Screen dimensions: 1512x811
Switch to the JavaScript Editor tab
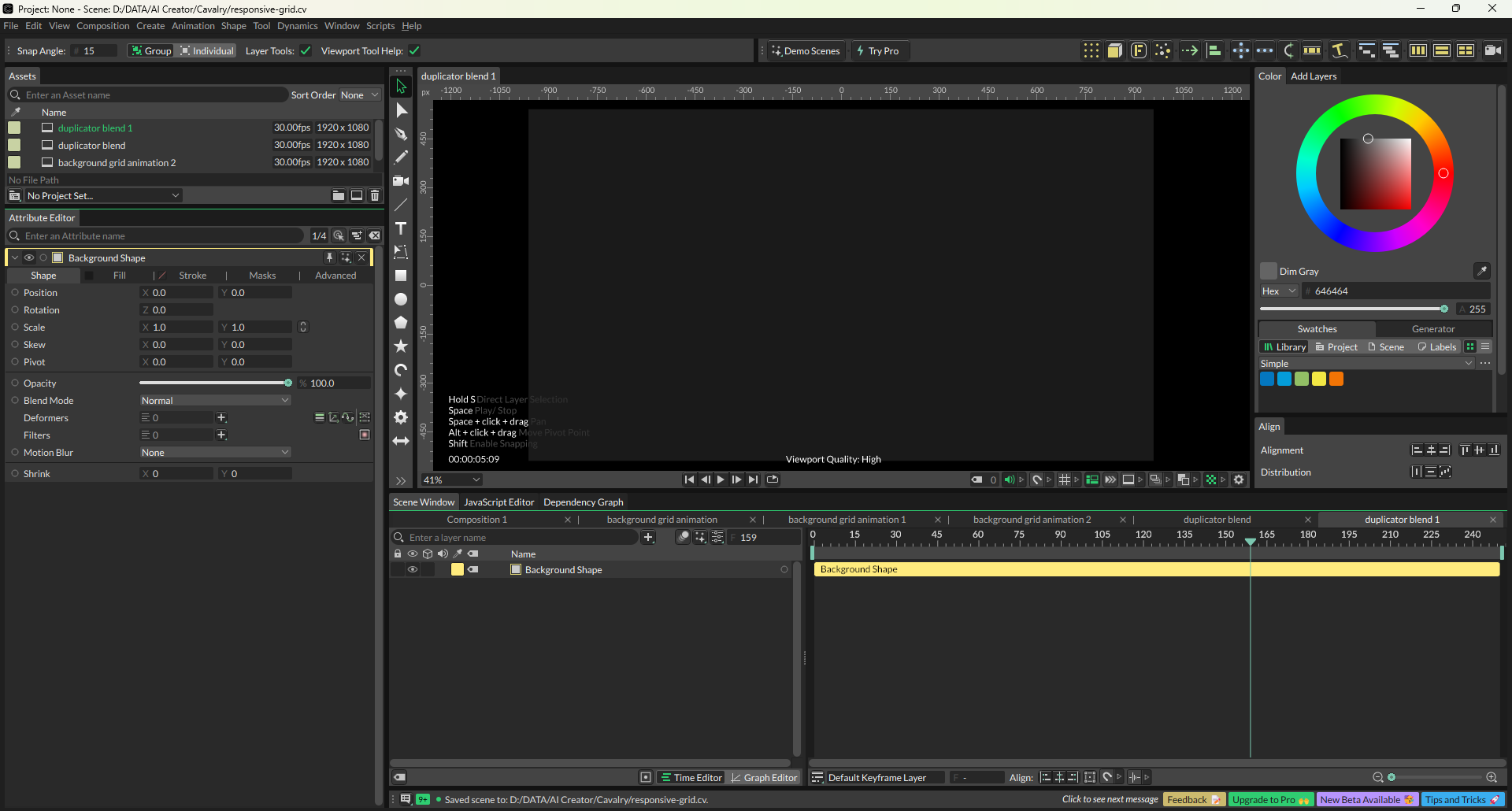pos(498,502)
